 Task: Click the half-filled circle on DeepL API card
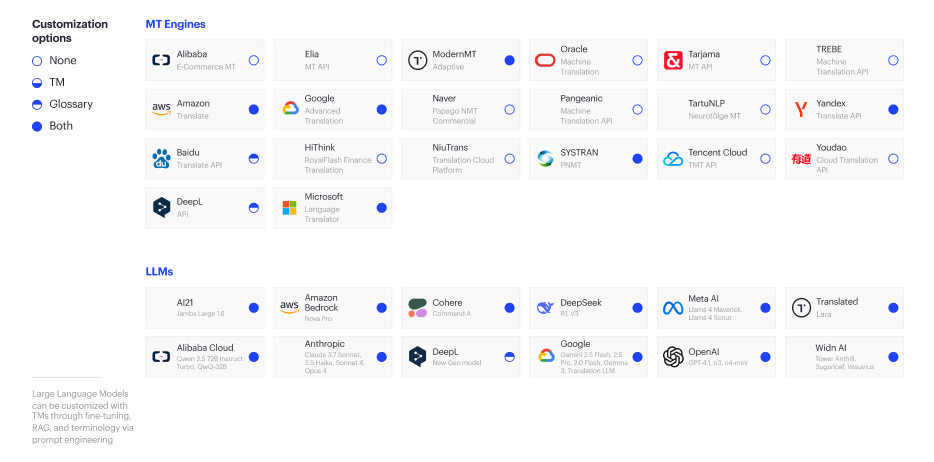coord(254,208)
